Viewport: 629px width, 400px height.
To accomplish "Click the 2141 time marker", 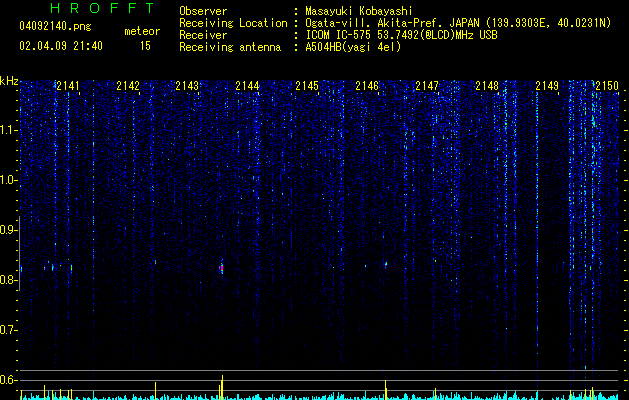I will click(x=68, y=85).
